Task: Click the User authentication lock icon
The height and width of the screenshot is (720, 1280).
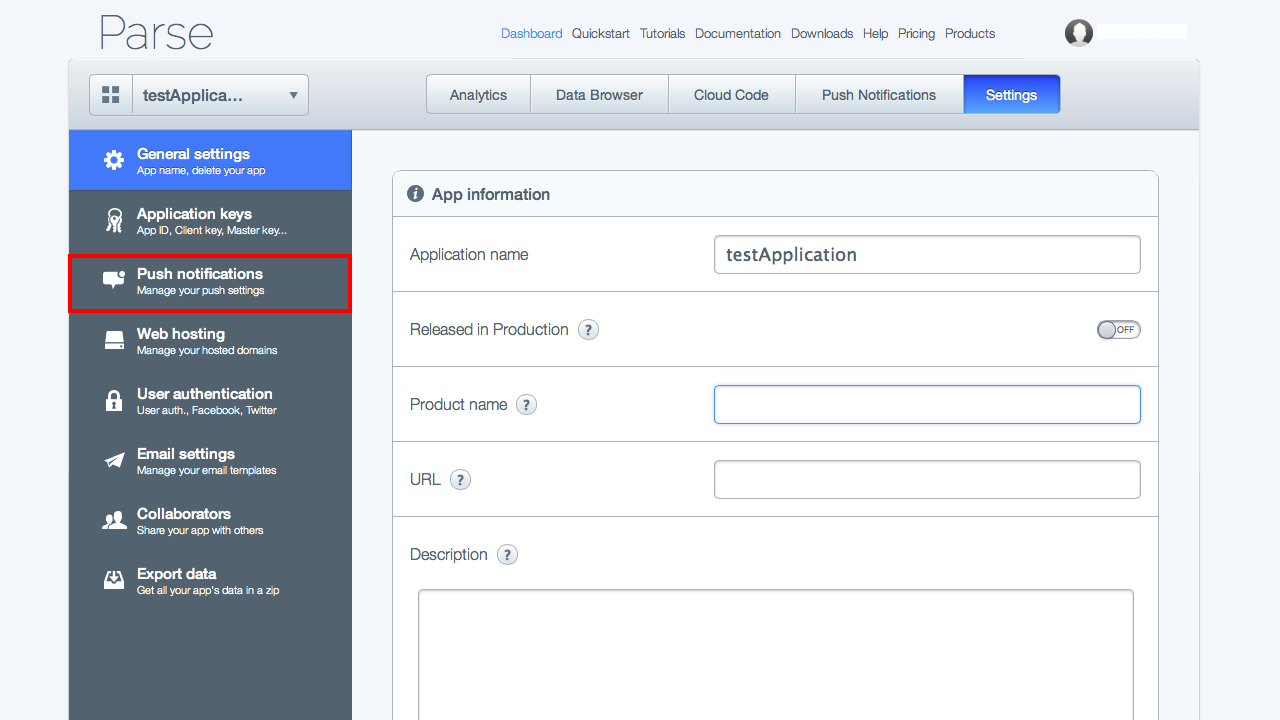Action: click(114, 400)
